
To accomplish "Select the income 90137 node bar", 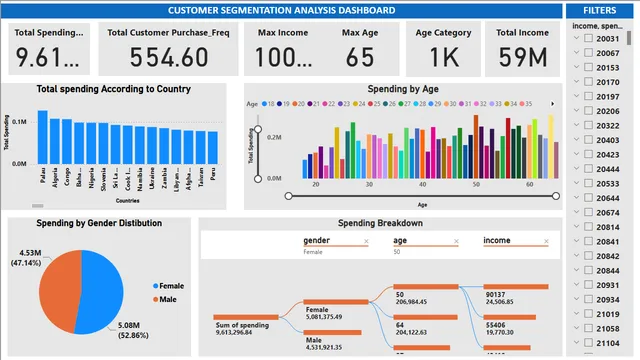I will [x=516, y=287].
